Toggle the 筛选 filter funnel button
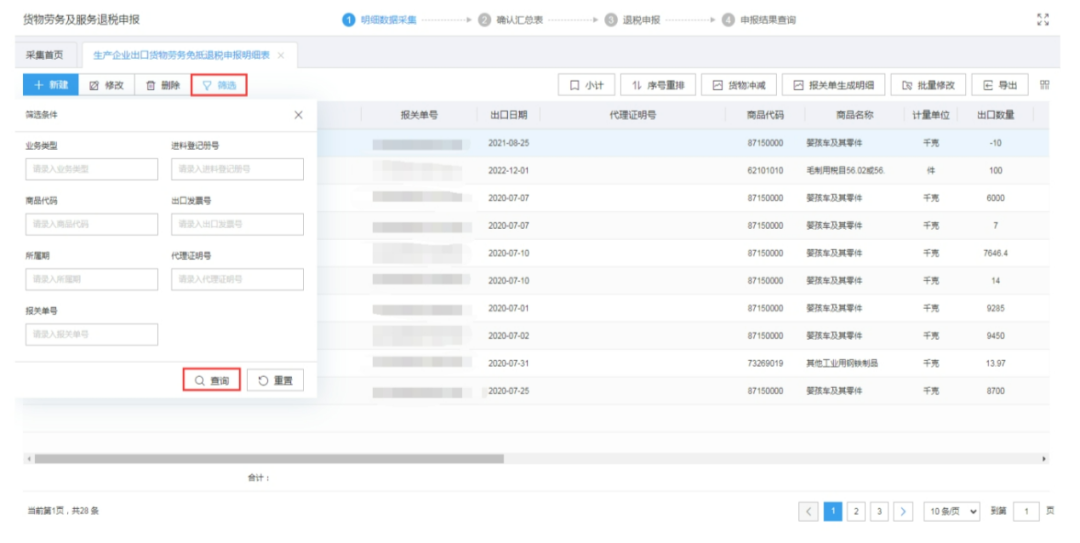The height and width of the screenshot is (543, 1080). [219, 86]
